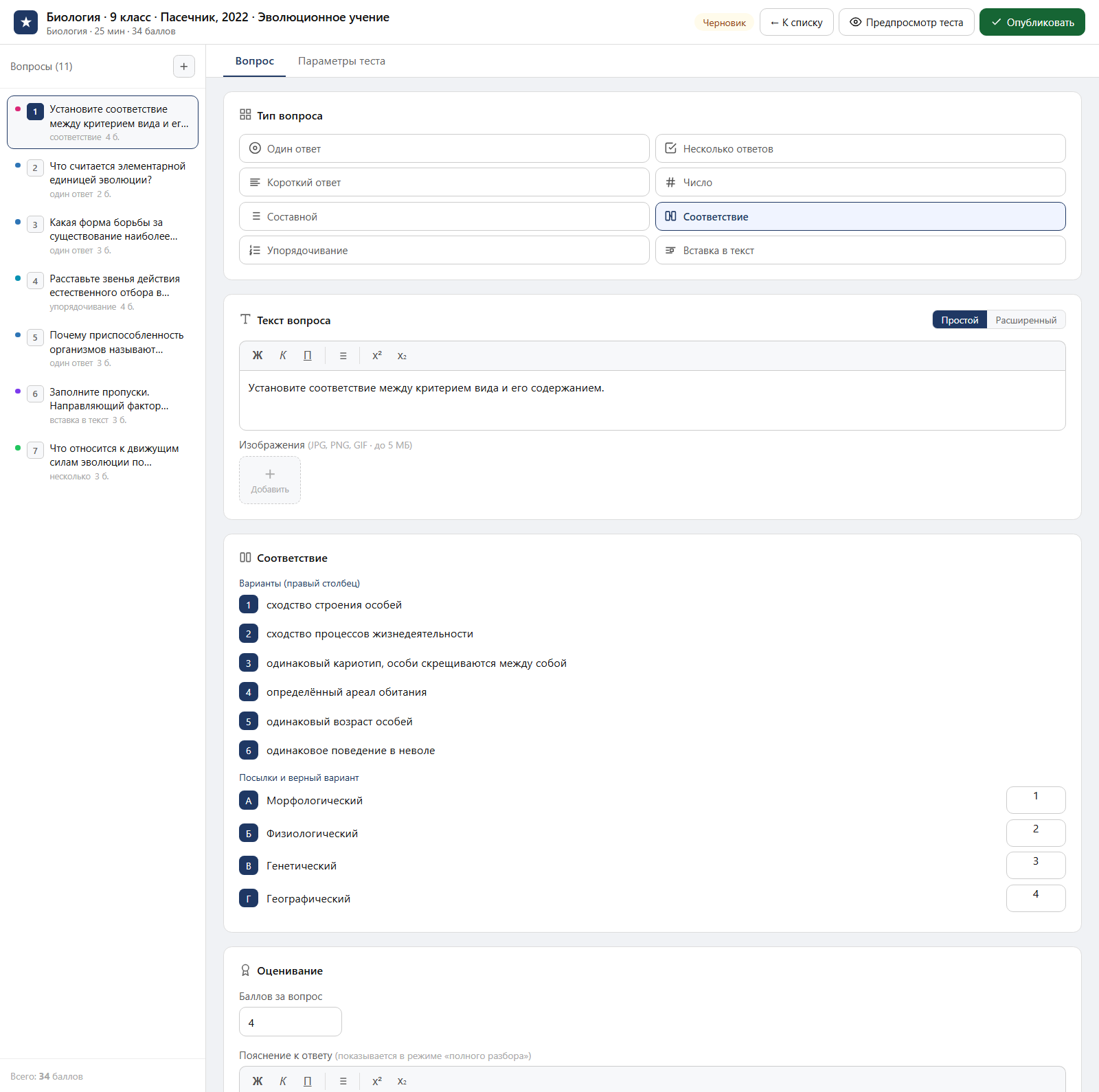Choose the "Упорядочивание" question type

[444, 250]
